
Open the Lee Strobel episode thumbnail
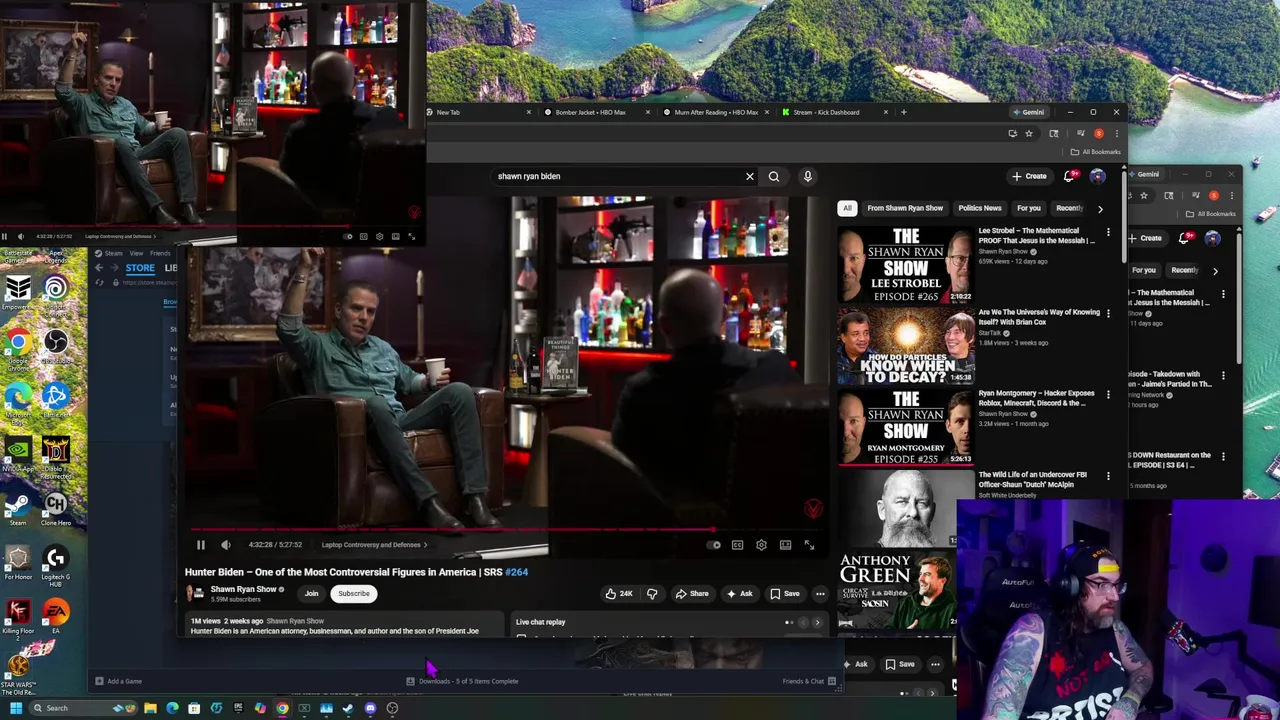[906, 265]
